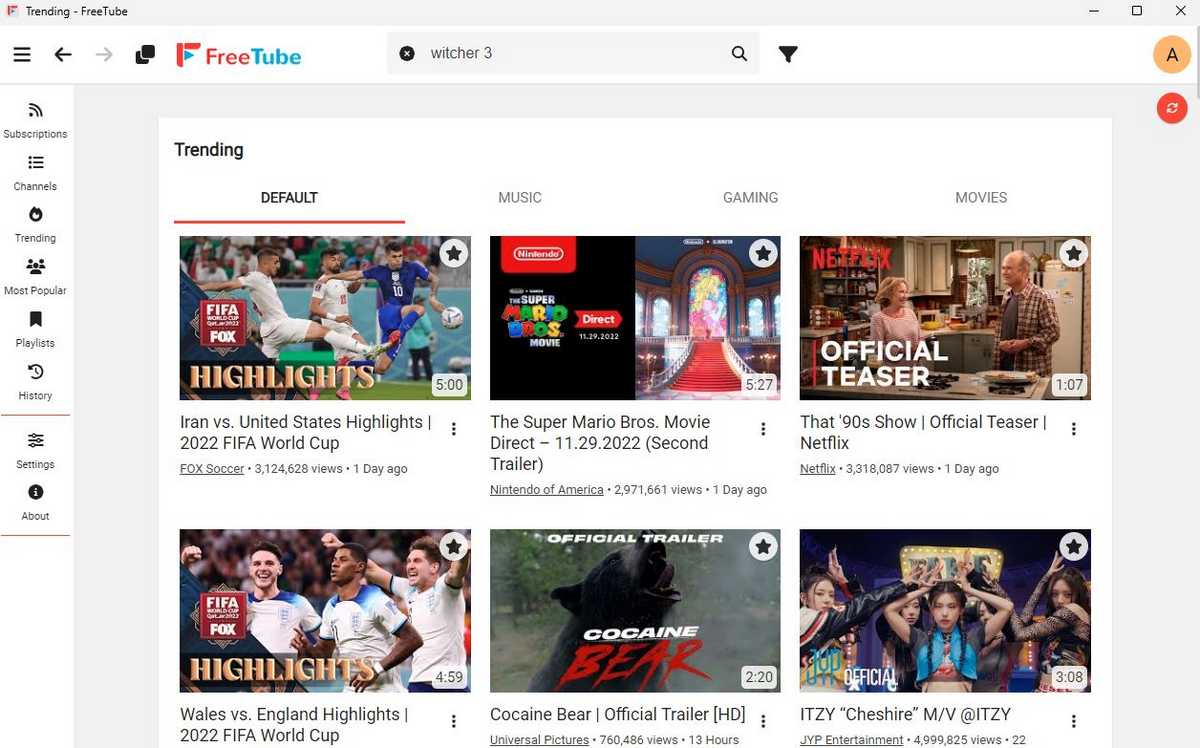Viewport: 1200px width, 748px height.
Task: Open options menu for Iran vs. United States
Action: click(x=454, y=429)
